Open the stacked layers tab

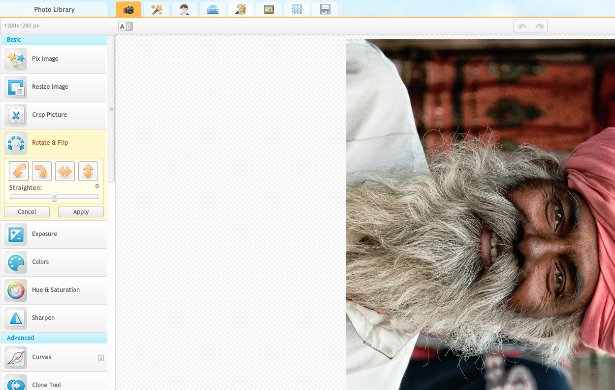(x=213, y=9)
